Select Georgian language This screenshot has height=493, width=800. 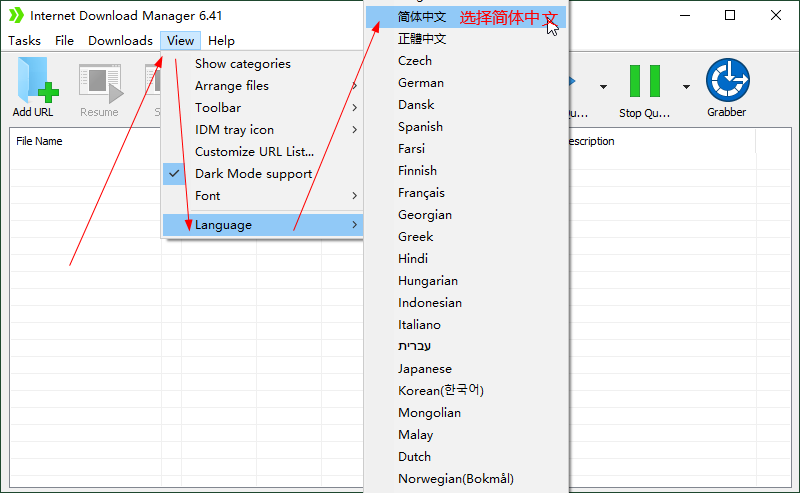[466, 214]
